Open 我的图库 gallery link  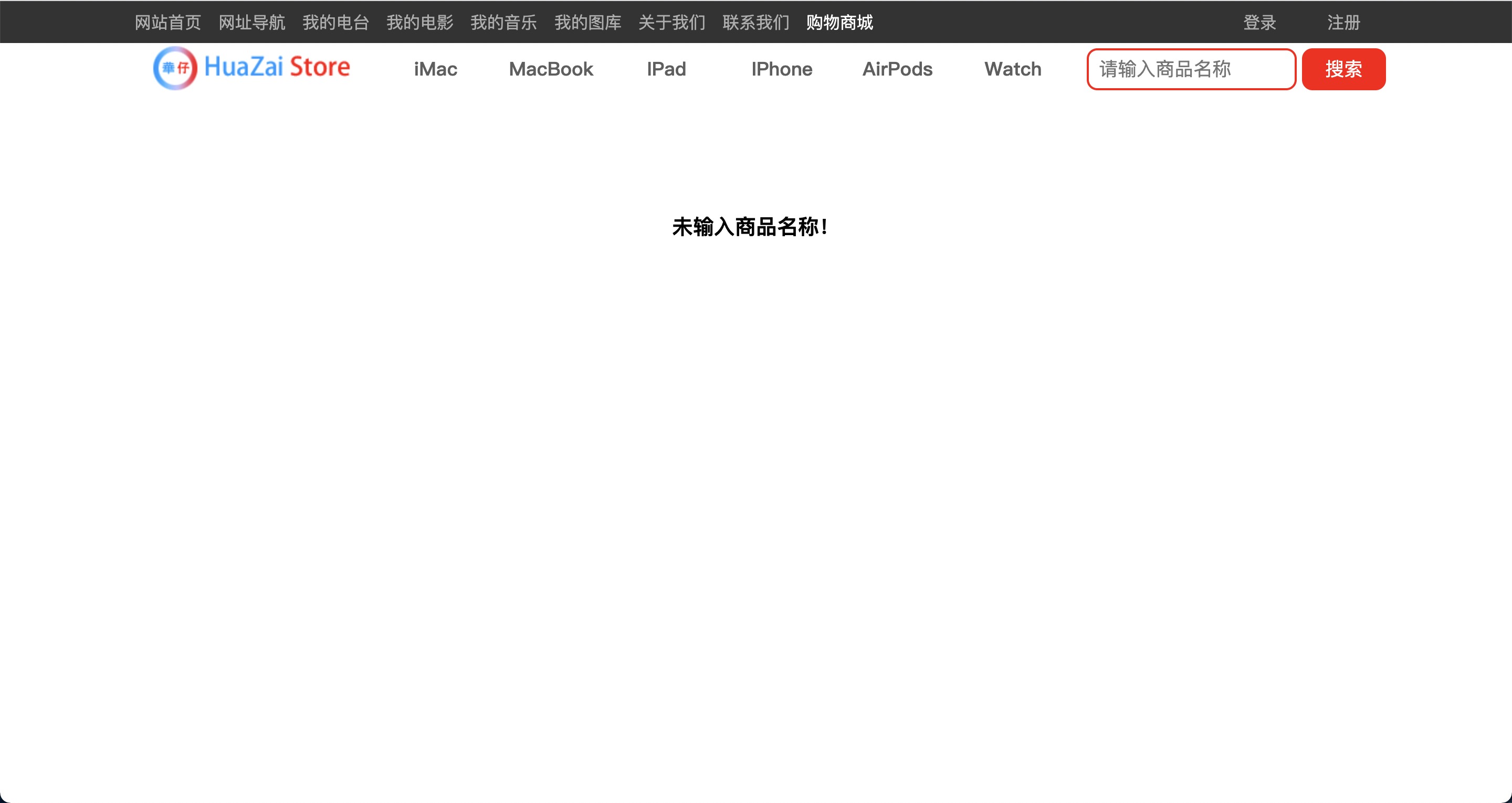coord(587,22)
